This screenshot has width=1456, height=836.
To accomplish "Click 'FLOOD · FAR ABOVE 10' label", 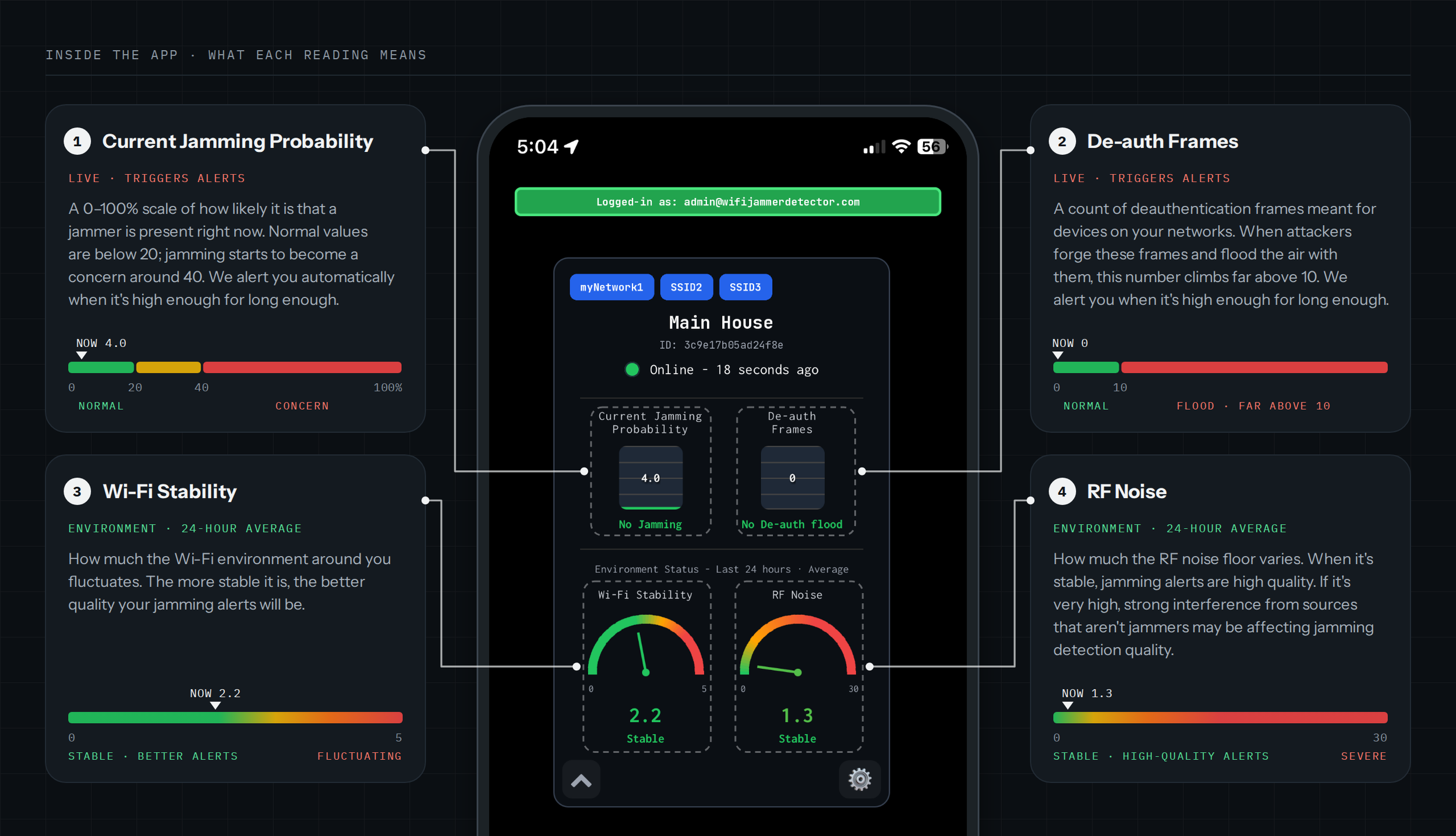I will click(1253, 406).
